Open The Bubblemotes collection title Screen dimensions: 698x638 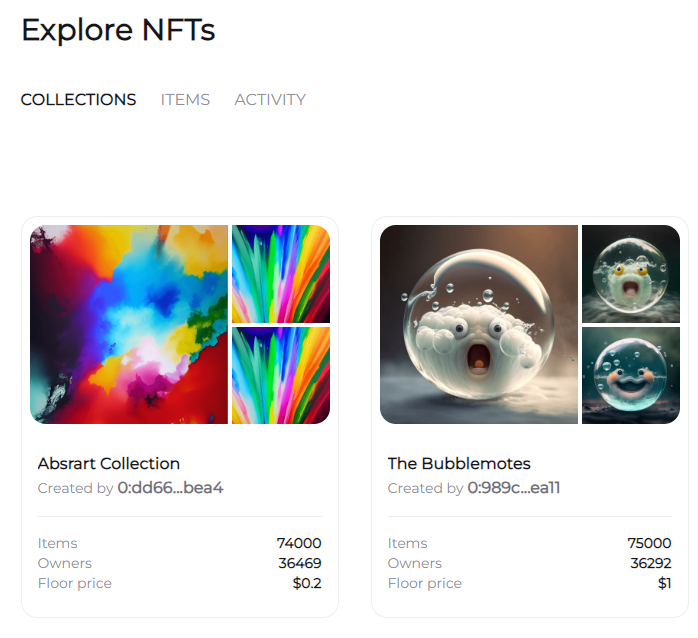coord(459,464)
